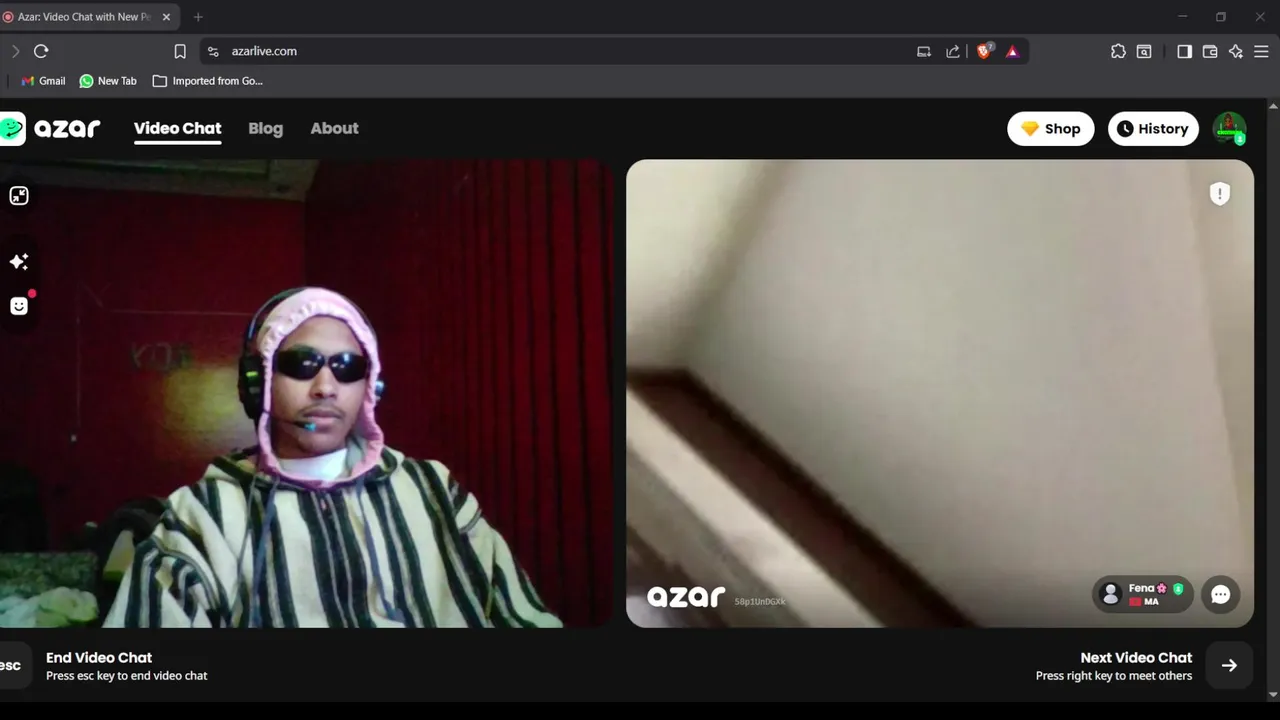Restore the browser window size
The height and width of the screenshot is (720, 1280).
tap(1221, 17)
